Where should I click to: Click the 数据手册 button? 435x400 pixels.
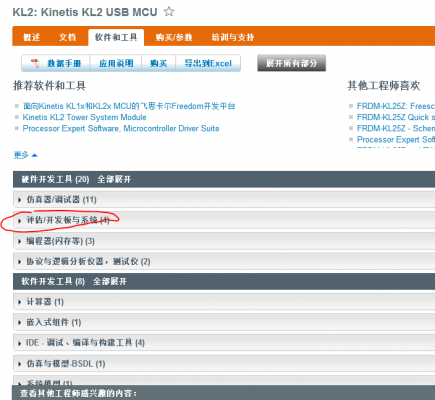(56, 63)
